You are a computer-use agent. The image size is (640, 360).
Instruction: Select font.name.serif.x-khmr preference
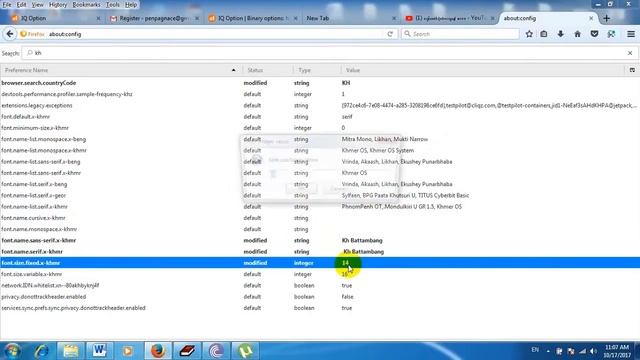[320, 252]
